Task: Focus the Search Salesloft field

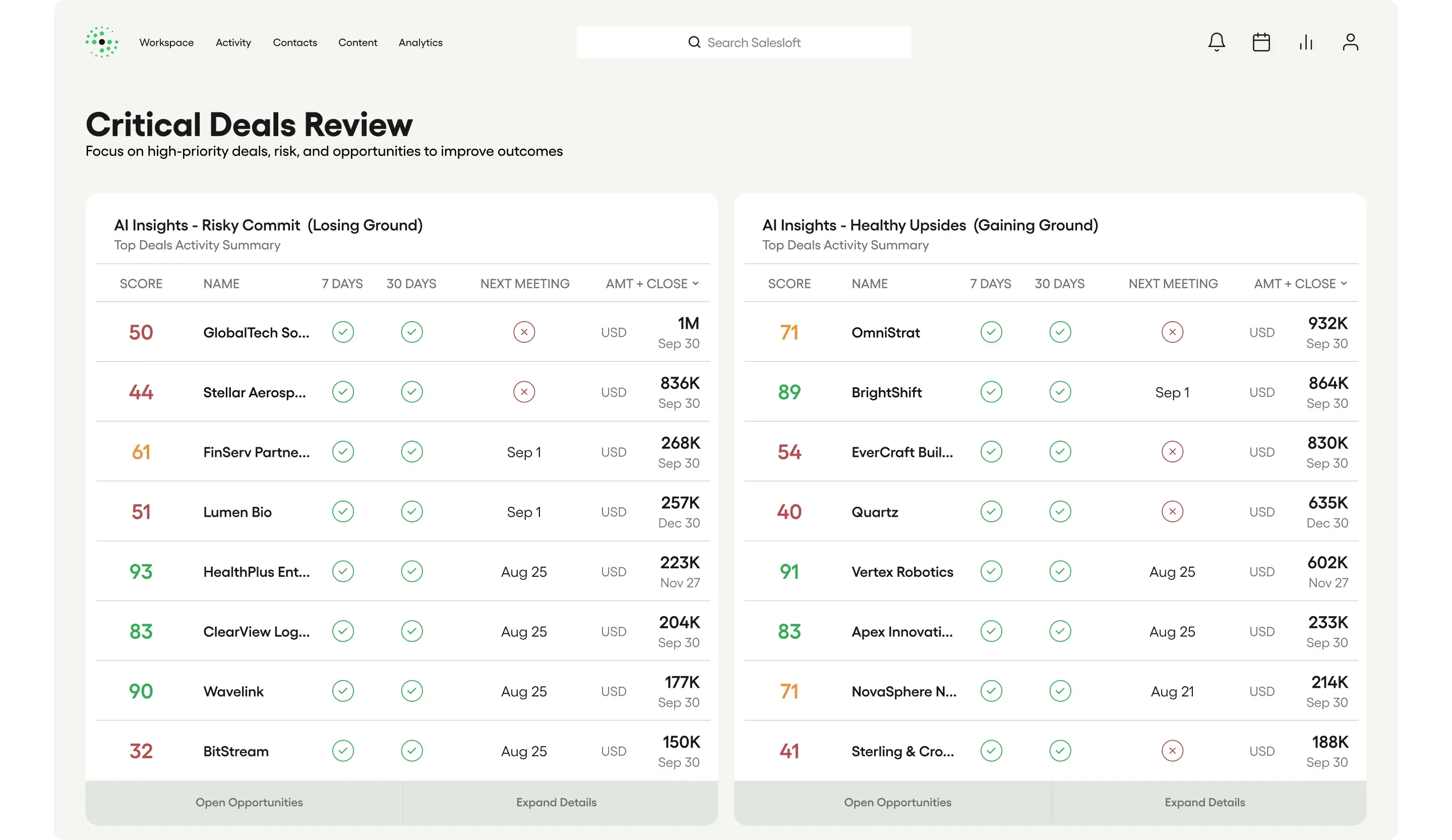Action: pos(743,42)
